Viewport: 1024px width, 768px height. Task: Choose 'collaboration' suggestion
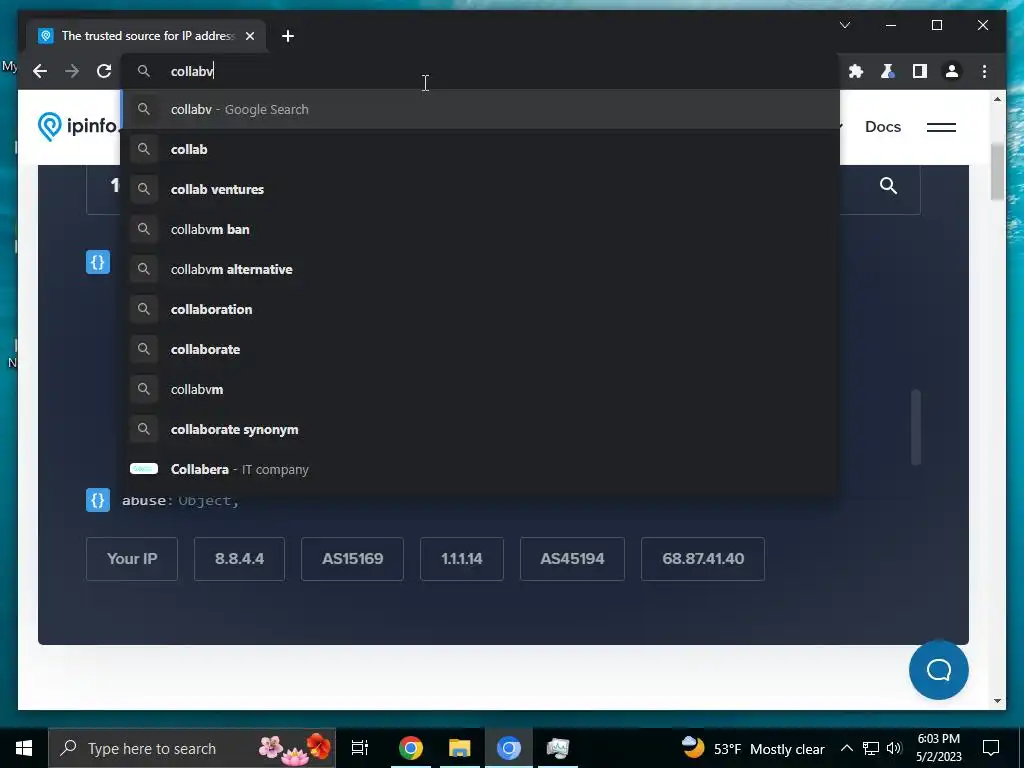coord(481,309)
